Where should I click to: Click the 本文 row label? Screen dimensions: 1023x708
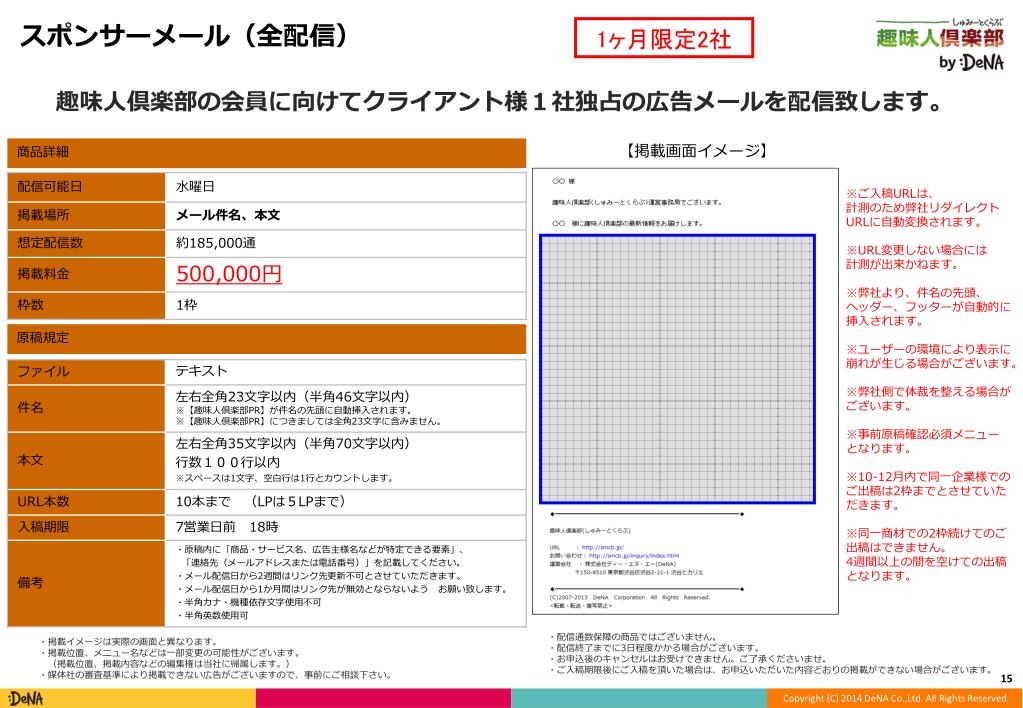coord(86,461)
